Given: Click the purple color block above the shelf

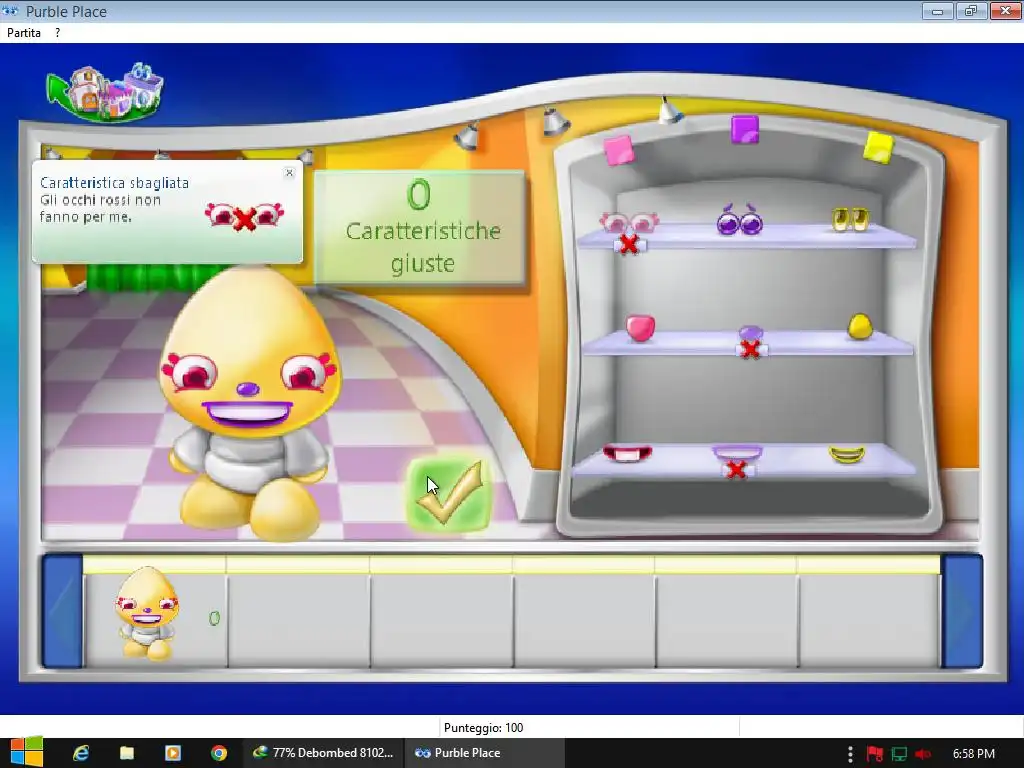Looking at the screenshot, I should [x=744, y=129].
